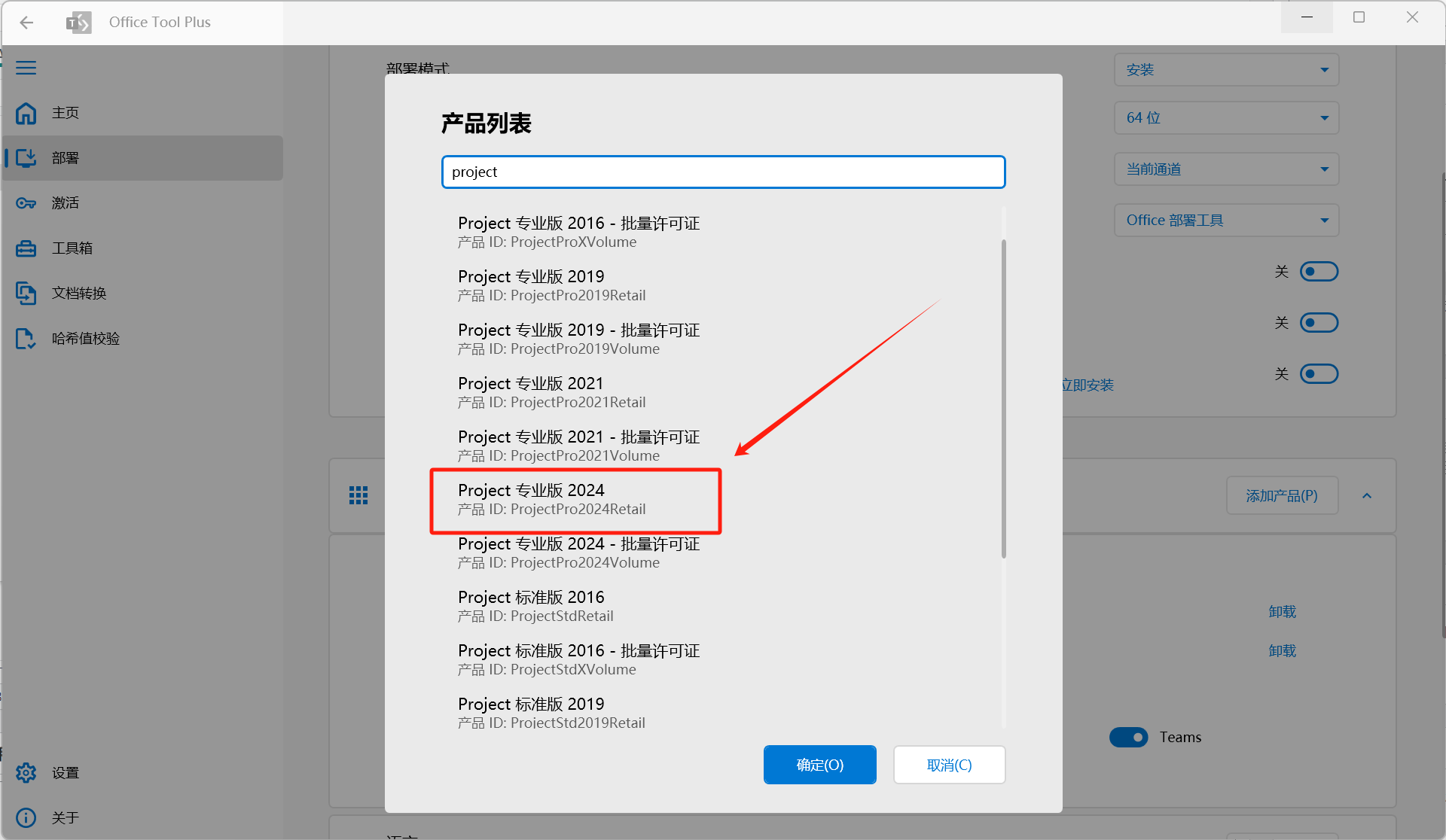Click the deploy icon beside 部署

click(x=26, y=158)
